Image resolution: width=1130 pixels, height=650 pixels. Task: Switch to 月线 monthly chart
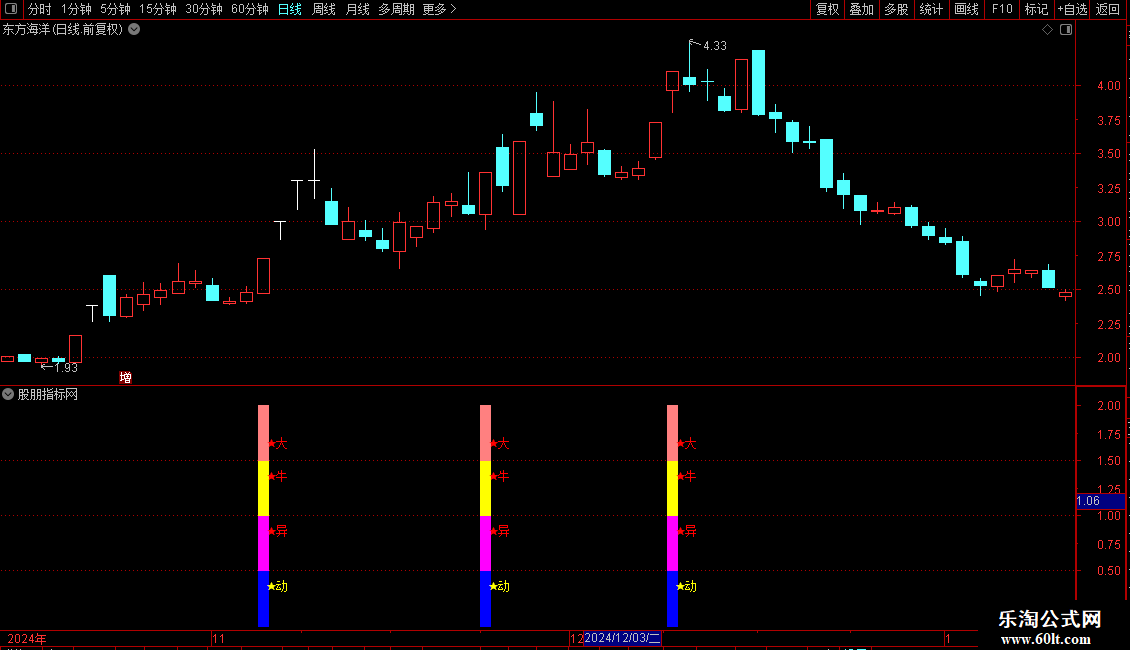[357, 9]
